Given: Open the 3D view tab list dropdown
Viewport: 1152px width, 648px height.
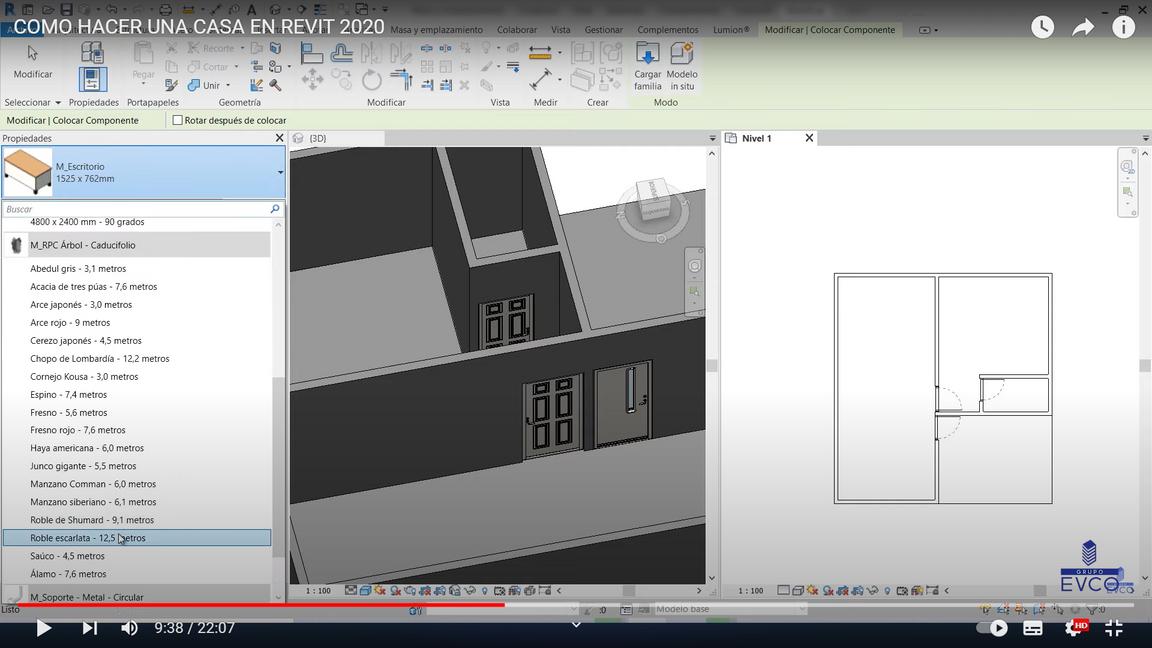Looking at the screenshot, I should (x=712, y=138).
